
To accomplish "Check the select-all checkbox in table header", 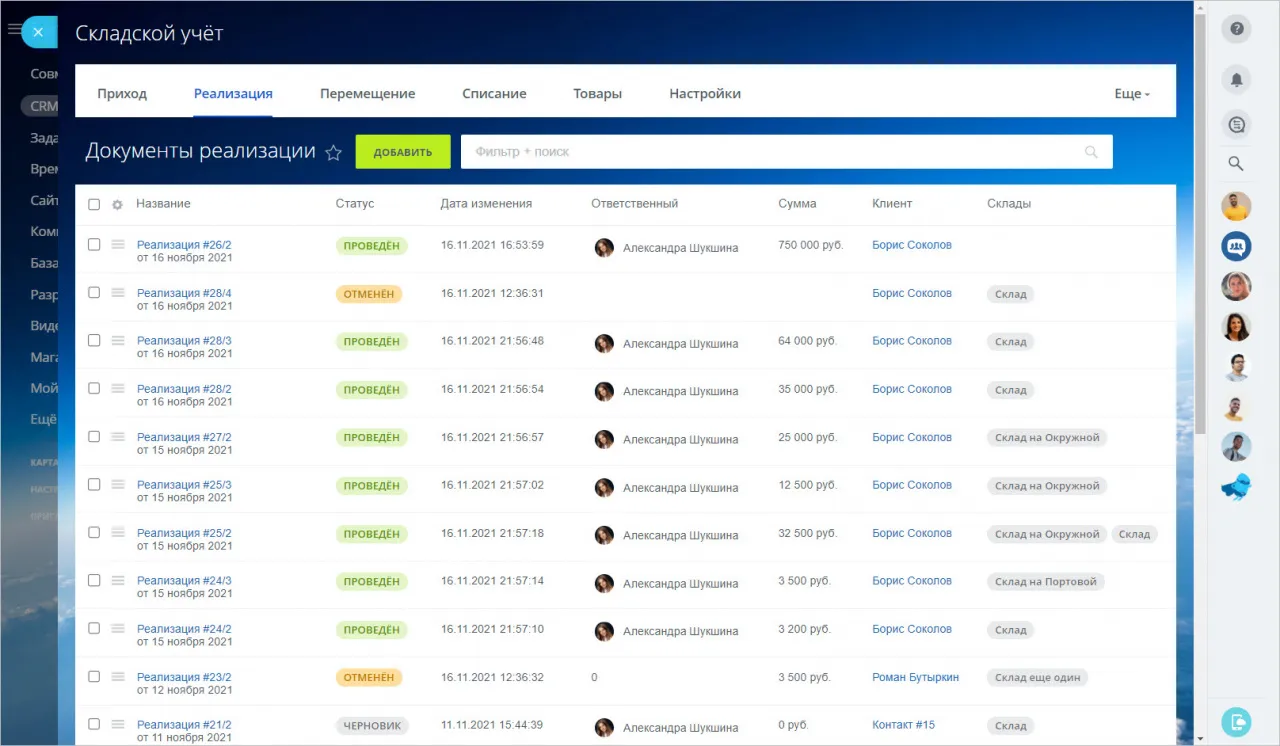I will [x=93, y=203].
